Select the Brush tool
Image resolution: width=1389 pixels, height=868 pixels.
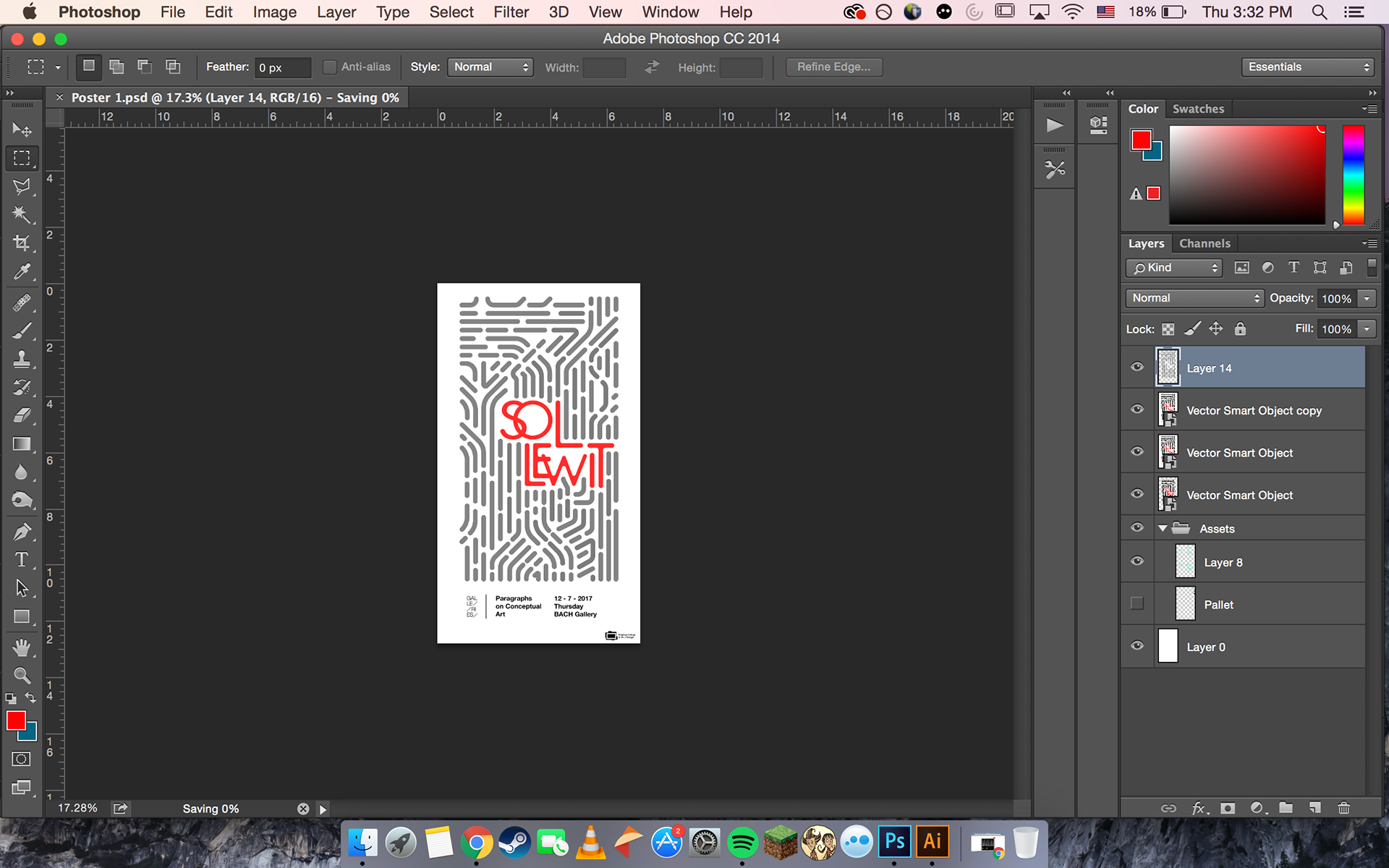coord(22,331)
